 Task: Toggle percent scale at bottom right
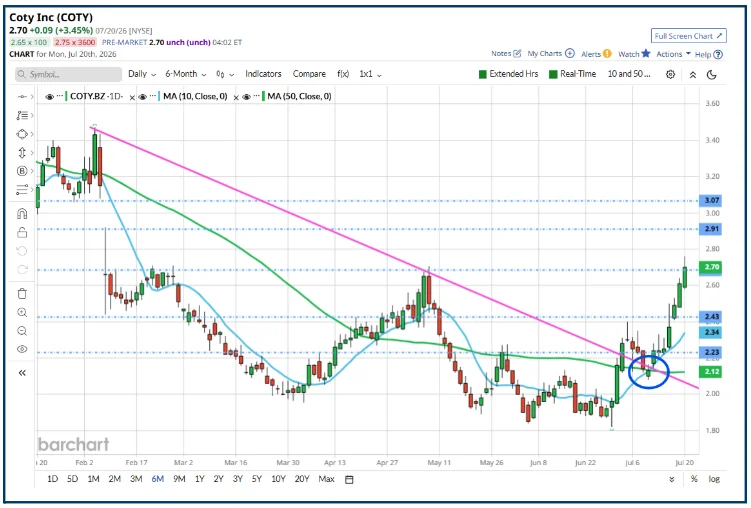(x=694, y=479)
